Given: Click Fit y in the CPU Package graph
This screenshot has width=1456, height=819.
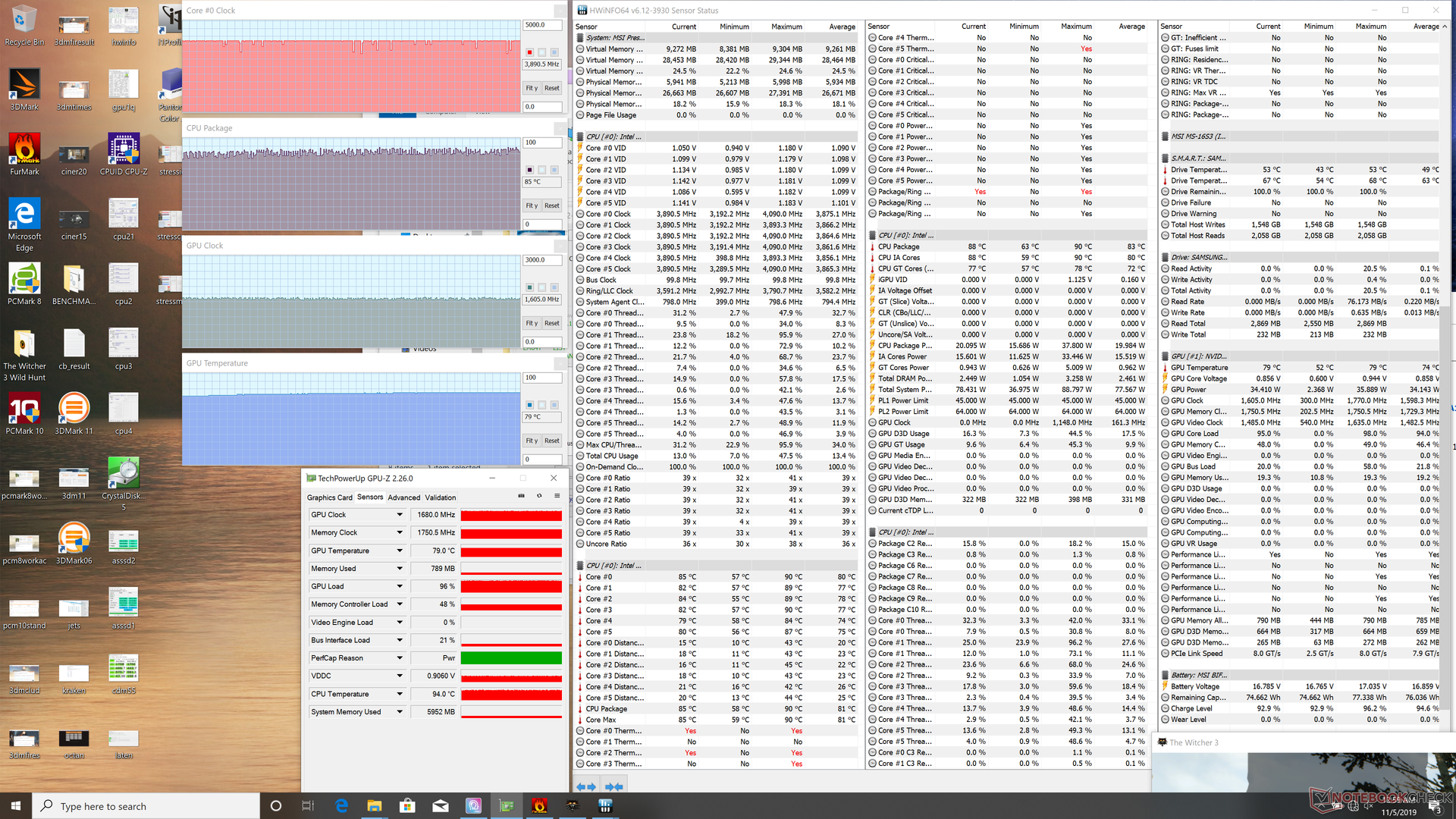Looking at the screenshot, I should [532, 206].
